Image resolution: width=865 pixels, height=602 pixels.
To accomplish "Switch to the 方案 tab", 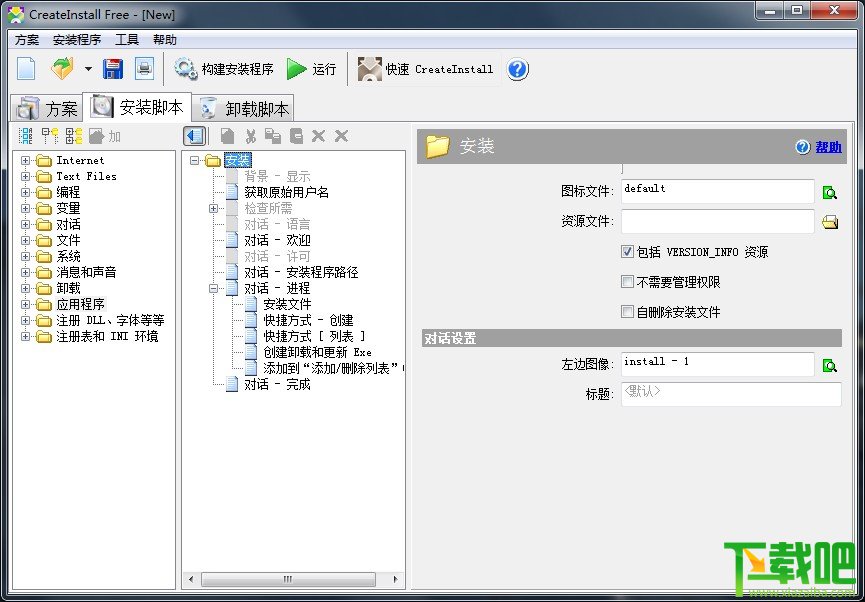I will (47, 108).
